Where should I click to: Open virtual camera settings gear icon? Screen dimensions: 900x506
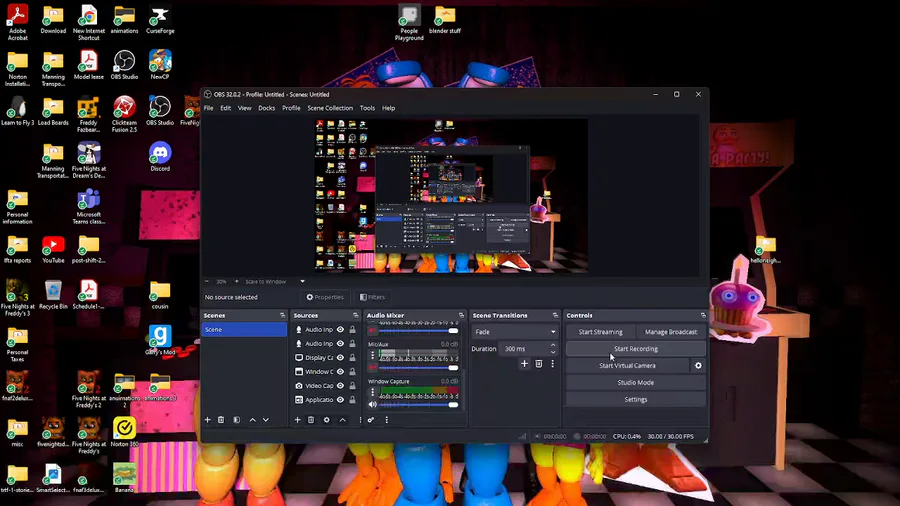[698, 365]
